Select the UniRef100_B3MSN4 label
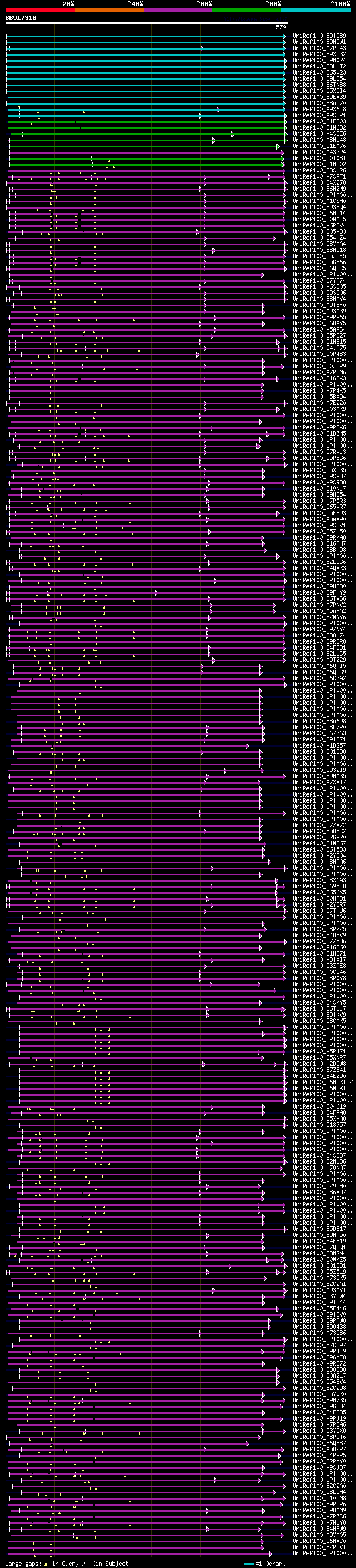 tap(319, 1253)
